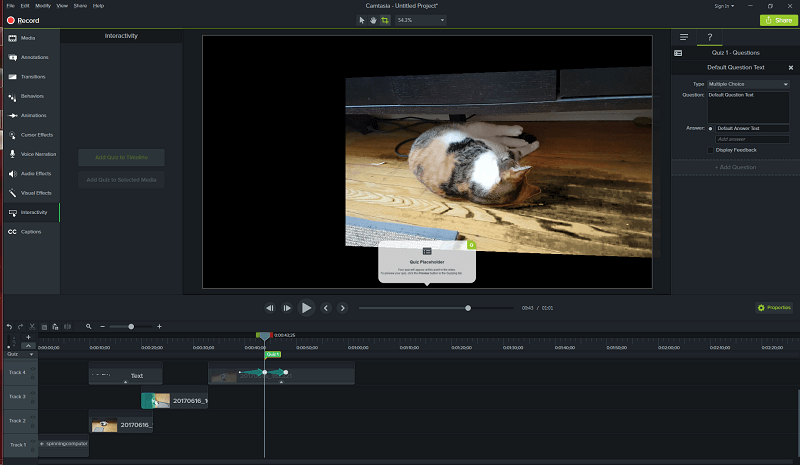The width and height of the screenshot is (800, 465).
Task: Click the Copy icon in timeline toolbar
Action: 44,327
